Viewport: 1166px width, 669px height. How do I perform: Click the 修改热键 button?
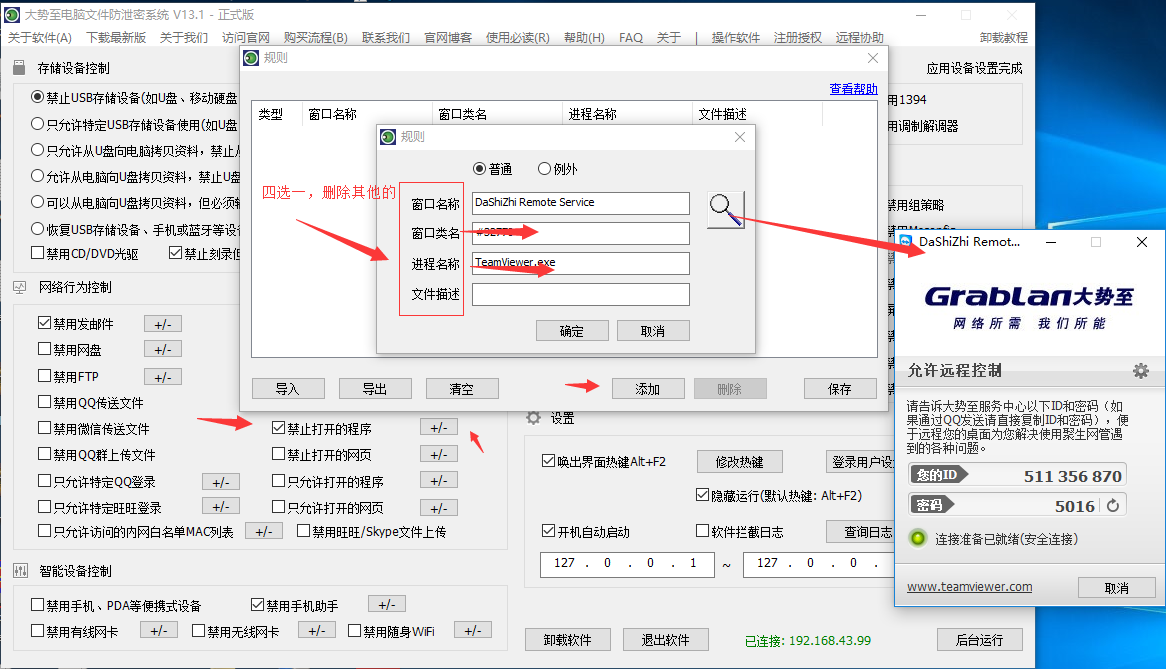[x=740, y=462]
